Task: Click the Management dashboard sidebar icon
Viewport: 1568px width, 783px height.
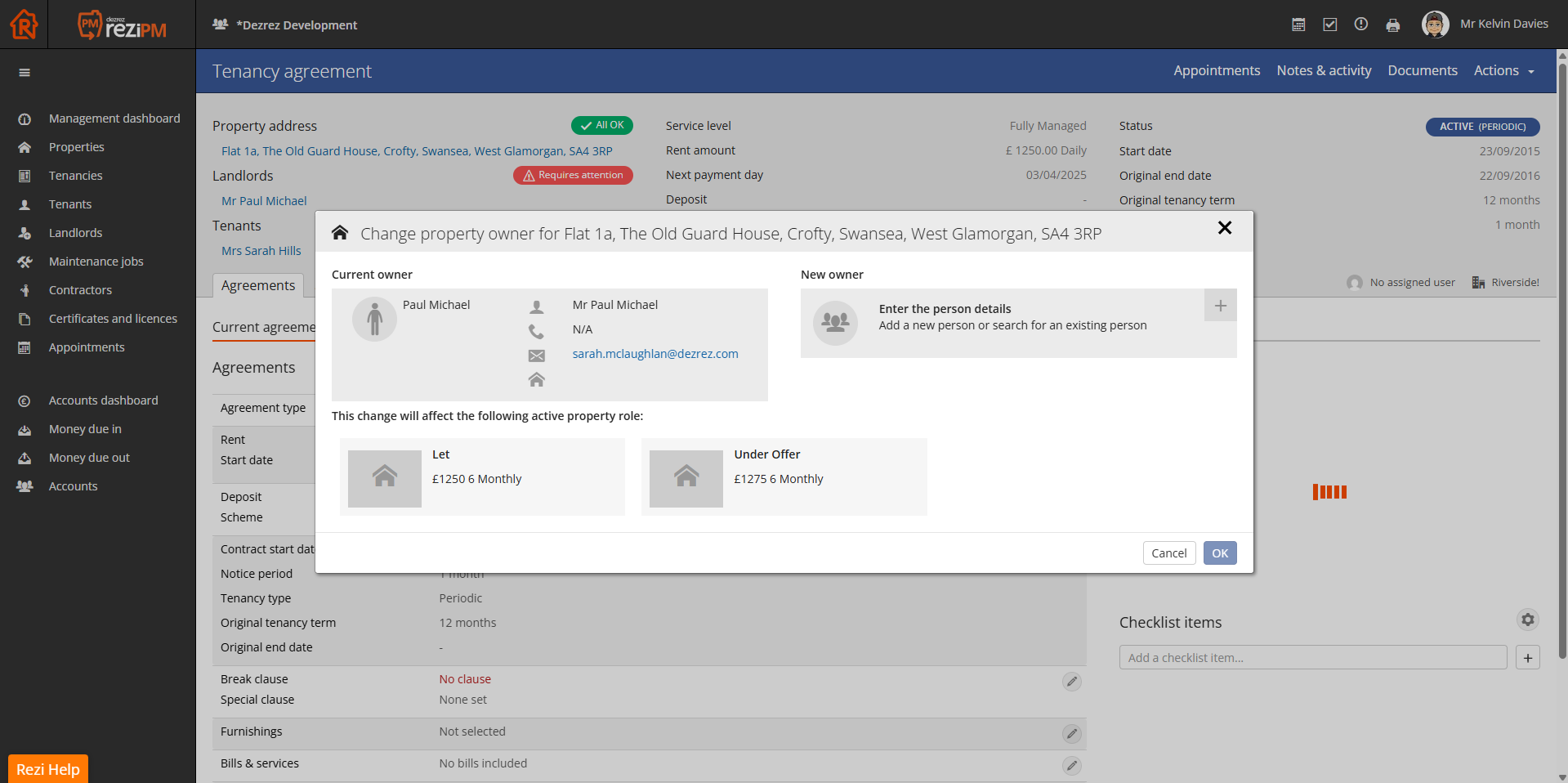Action: point(25,119)
